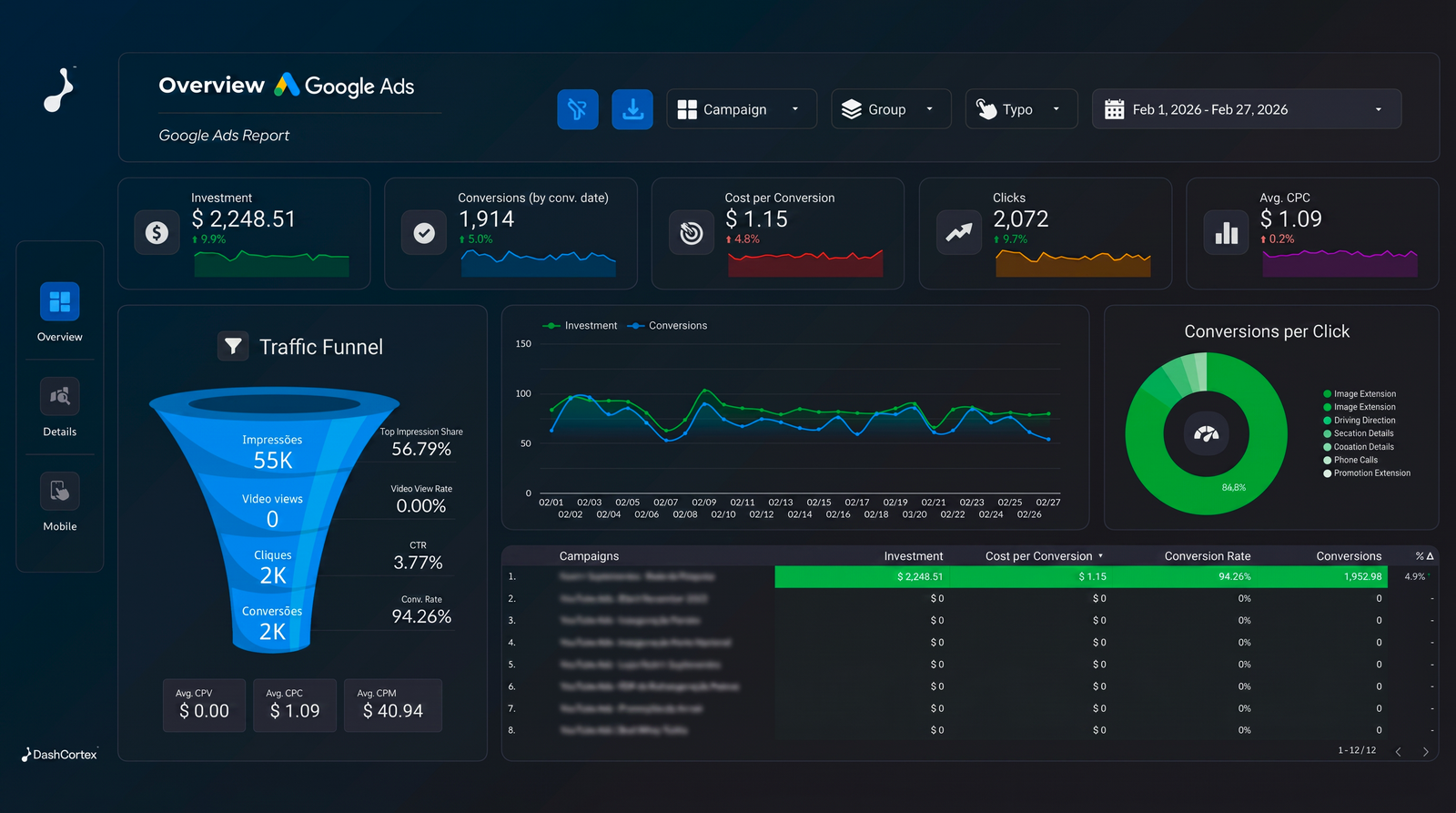Viewport: 1456px width, 813px height.
Task: Go to previous table page arrow
Action: pos(1398,751)
